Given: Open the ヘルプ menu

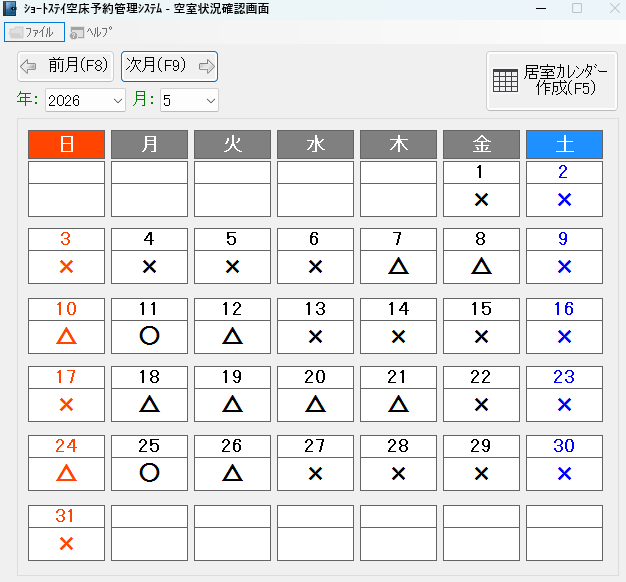Looking at the screenshot, I should (91, 32).
